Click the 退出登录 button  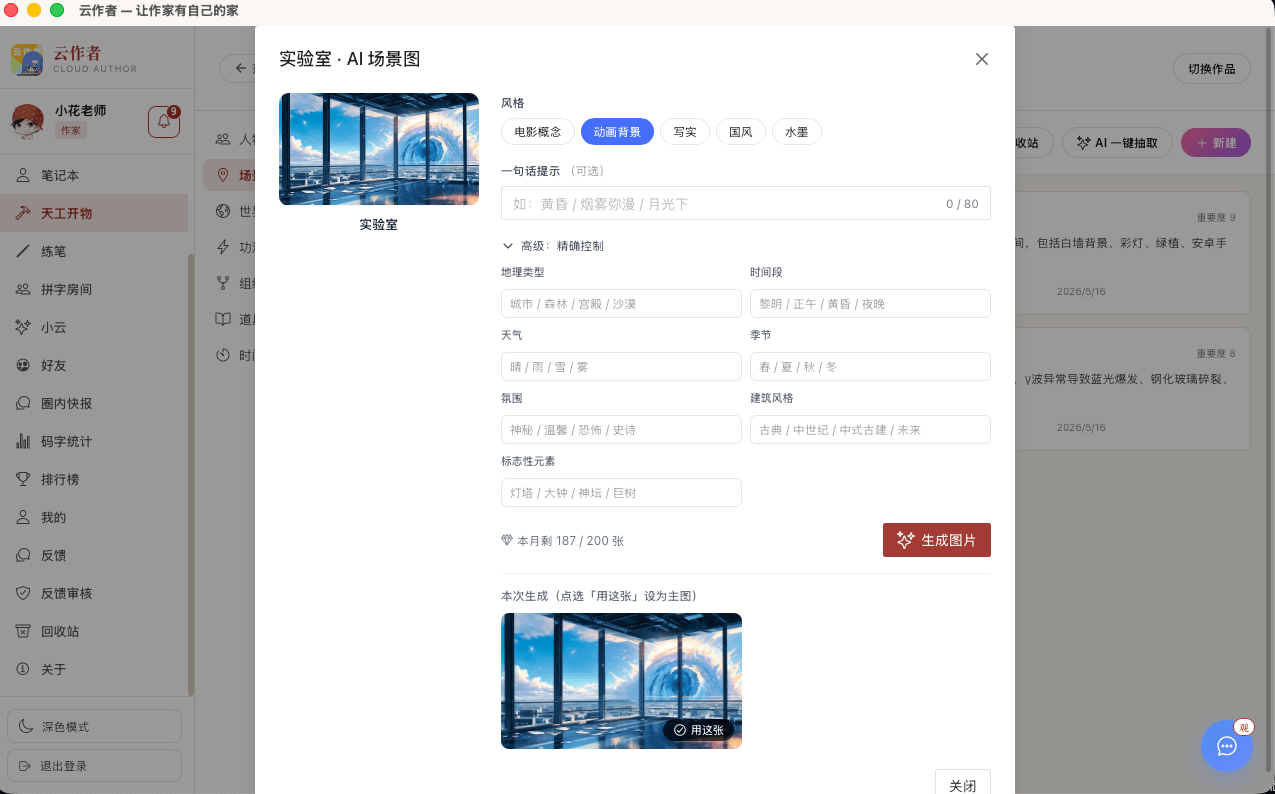pos(94,766)
